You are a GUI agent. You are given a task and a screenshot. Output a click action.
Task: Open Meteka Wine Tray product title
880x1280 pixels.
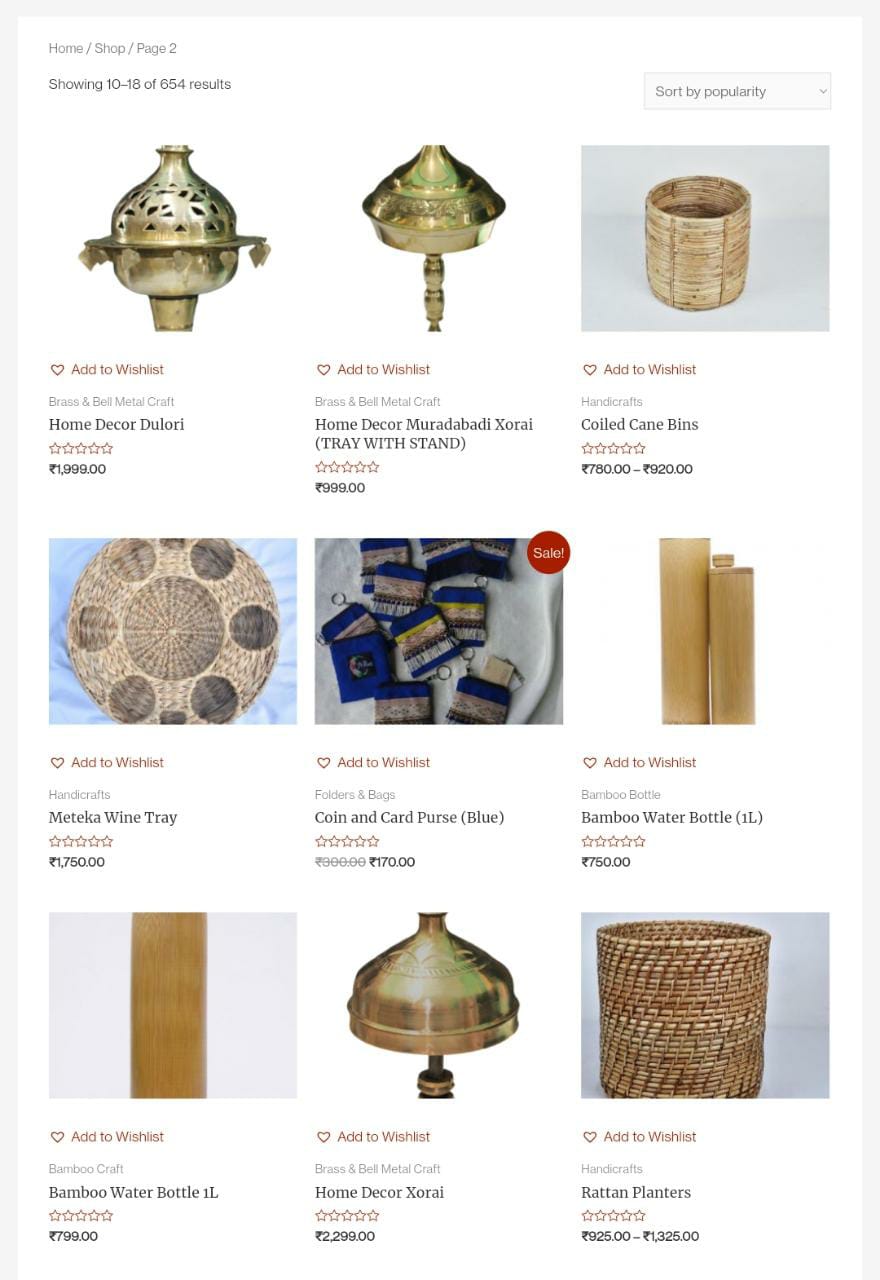point(113,818)
